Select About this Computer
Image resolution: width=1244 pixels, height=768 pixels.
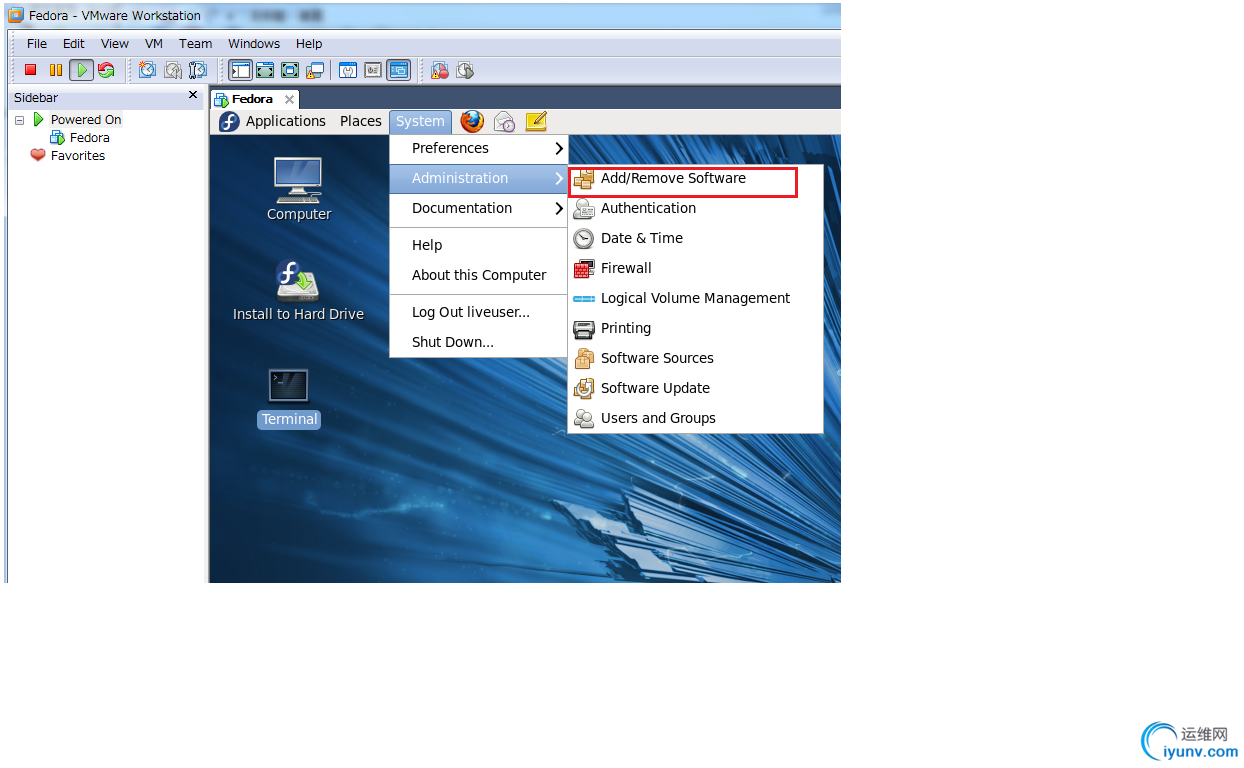pyautogui.click(x=479, y=275)
